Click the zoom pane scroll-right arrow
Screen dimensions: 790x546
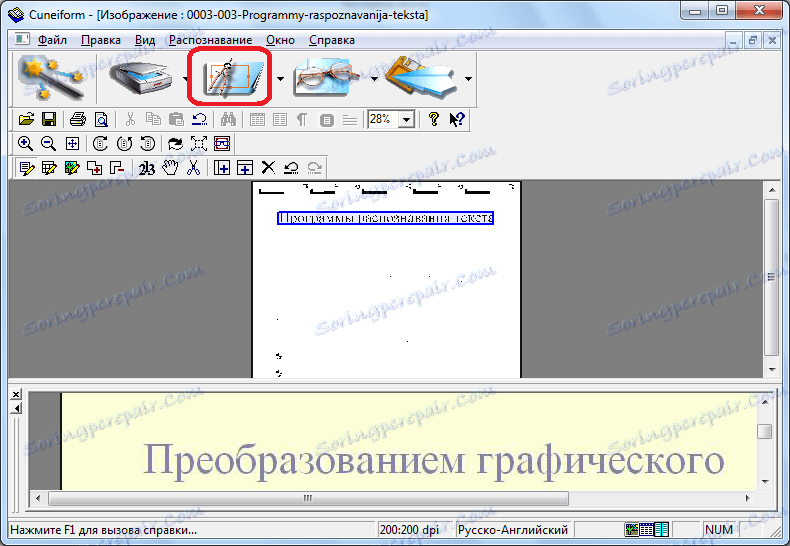(x=748, y=498)
